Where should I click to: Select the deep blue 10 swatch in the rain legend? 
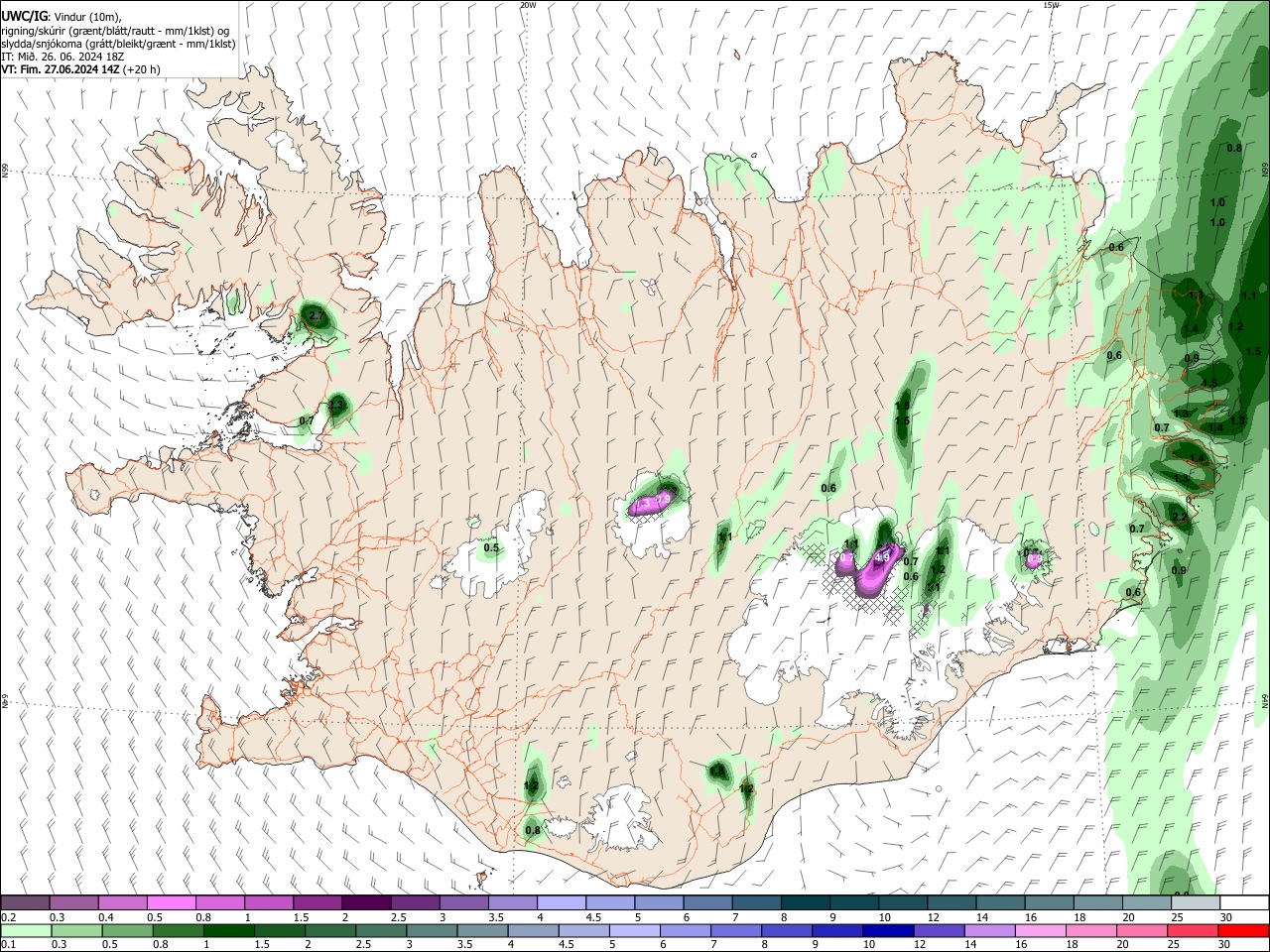point(887,931)
